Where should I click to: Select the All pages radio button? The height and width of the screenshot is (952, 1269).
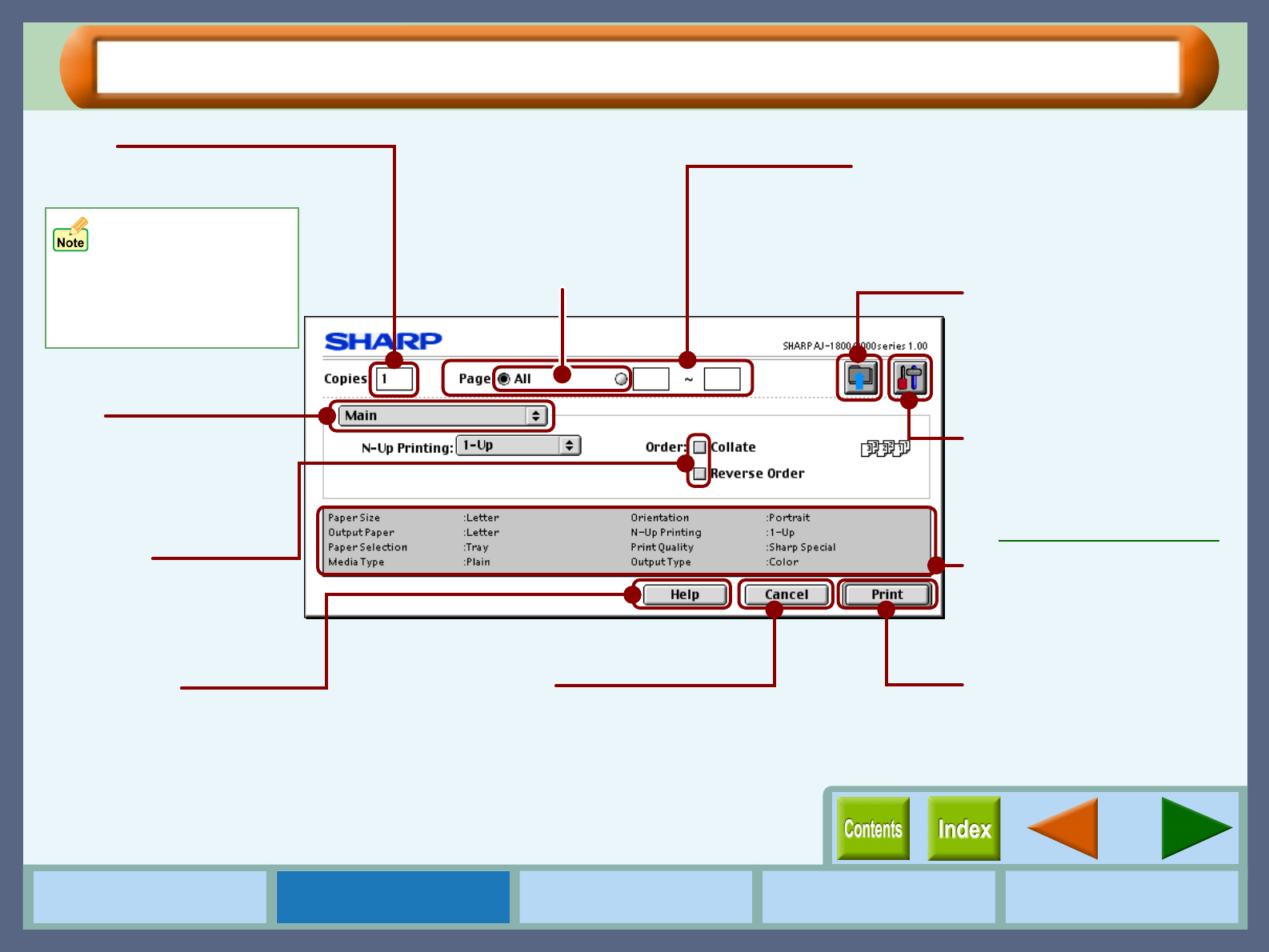504,379
